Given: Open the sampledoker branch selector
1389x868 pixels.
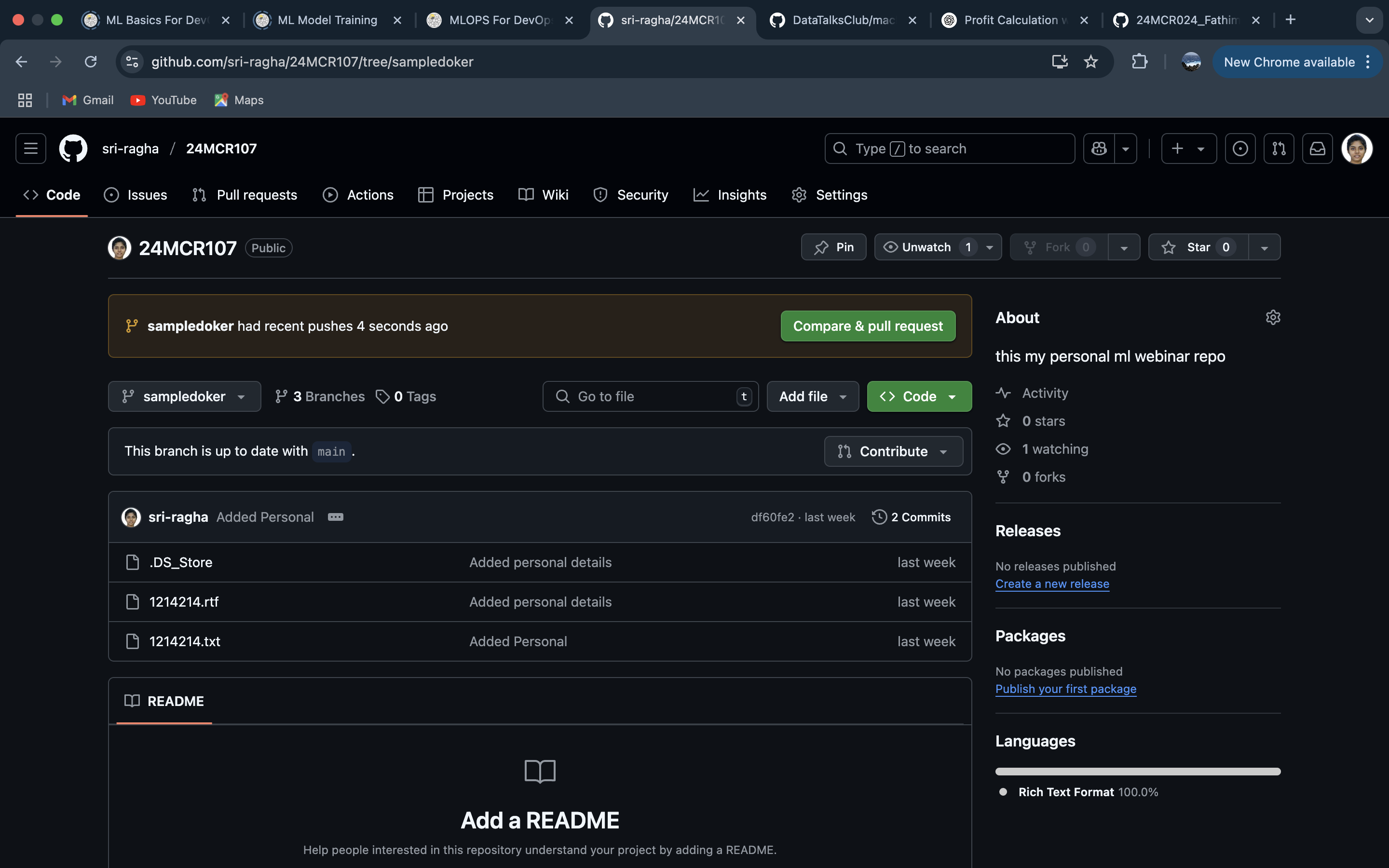Looking at the screenshot, I should [x=184, y=397].
